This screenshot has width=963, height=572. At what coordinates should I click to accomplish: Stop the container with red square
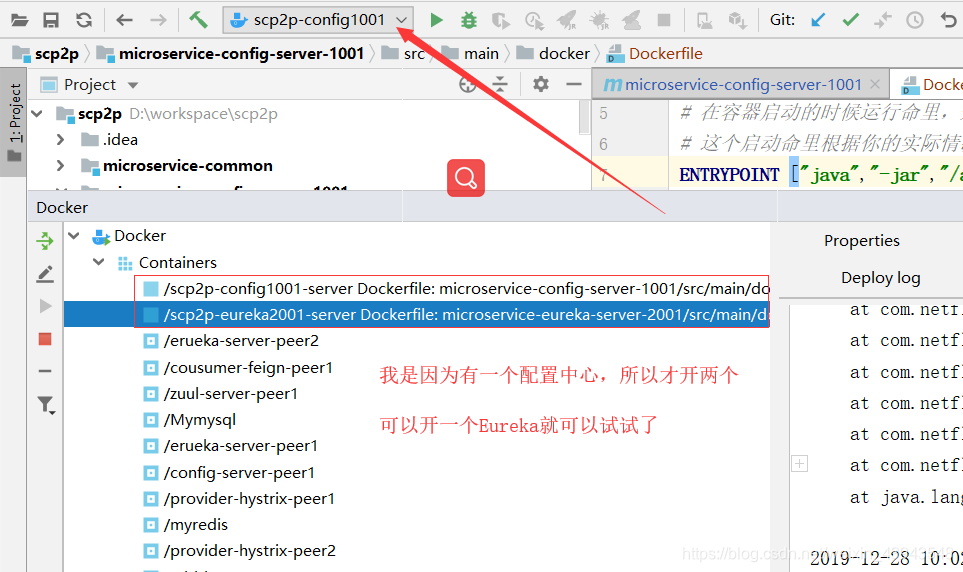tap(45, 339)
